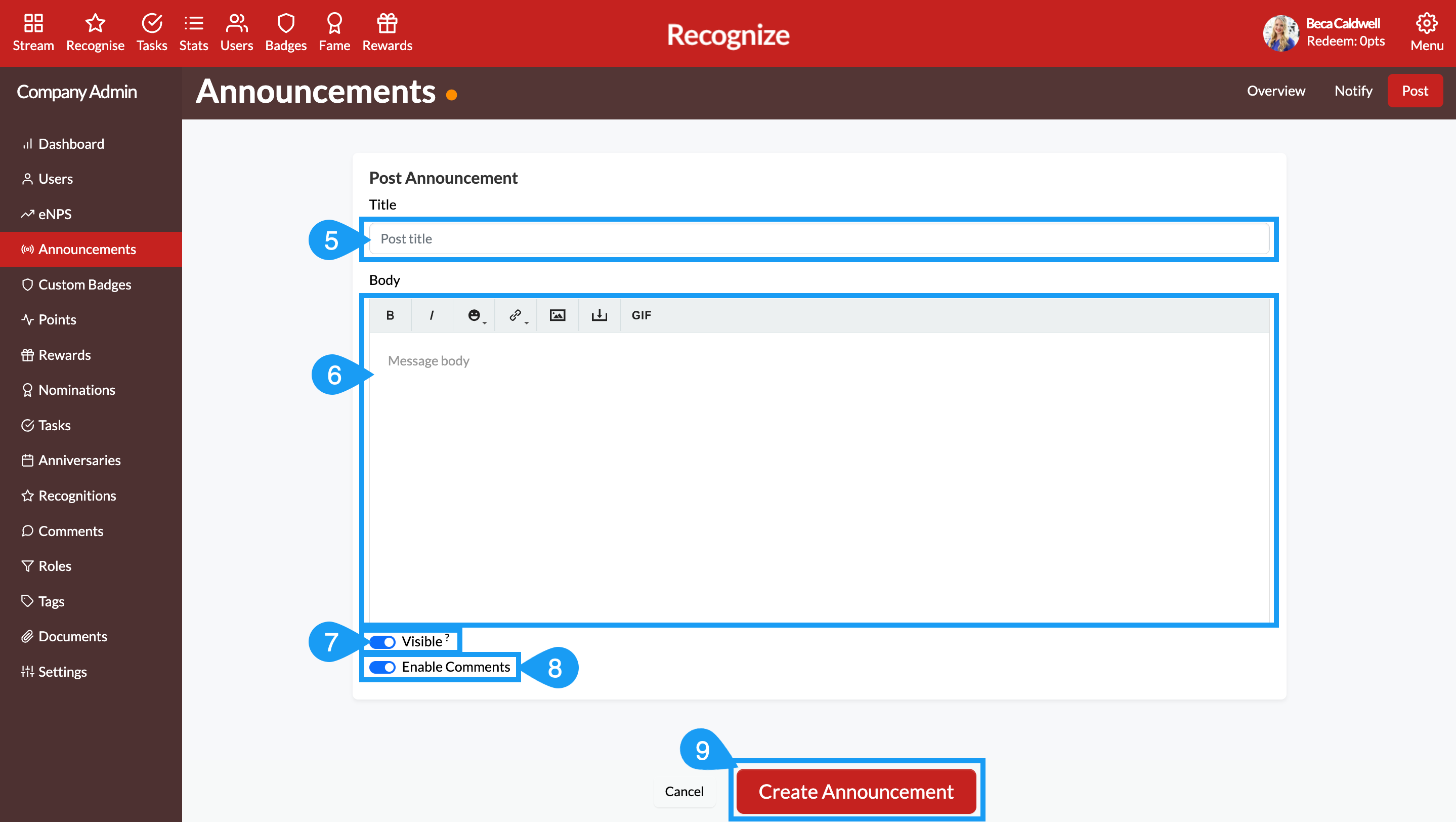The image size is (1456, 822).
Task: Apply bold formatting in message body toolbar
Action: [390, 315]
